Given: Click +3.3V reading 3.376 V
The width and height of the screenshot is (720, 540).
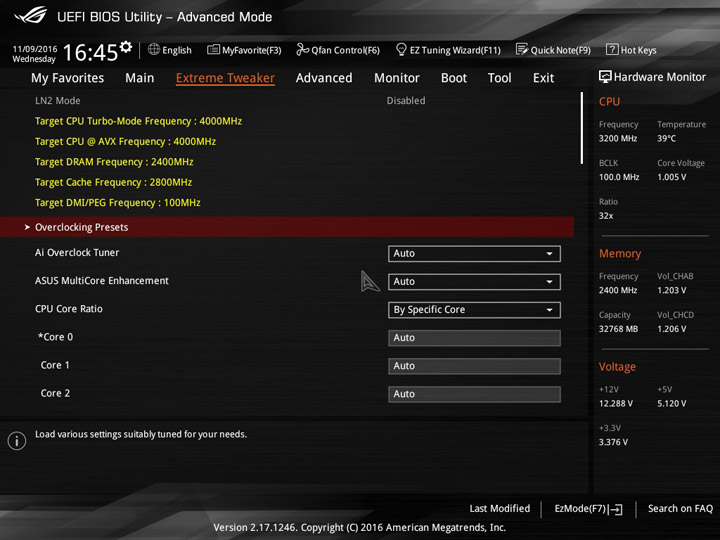Looking at the screenshot, I should tap(613, 442).
